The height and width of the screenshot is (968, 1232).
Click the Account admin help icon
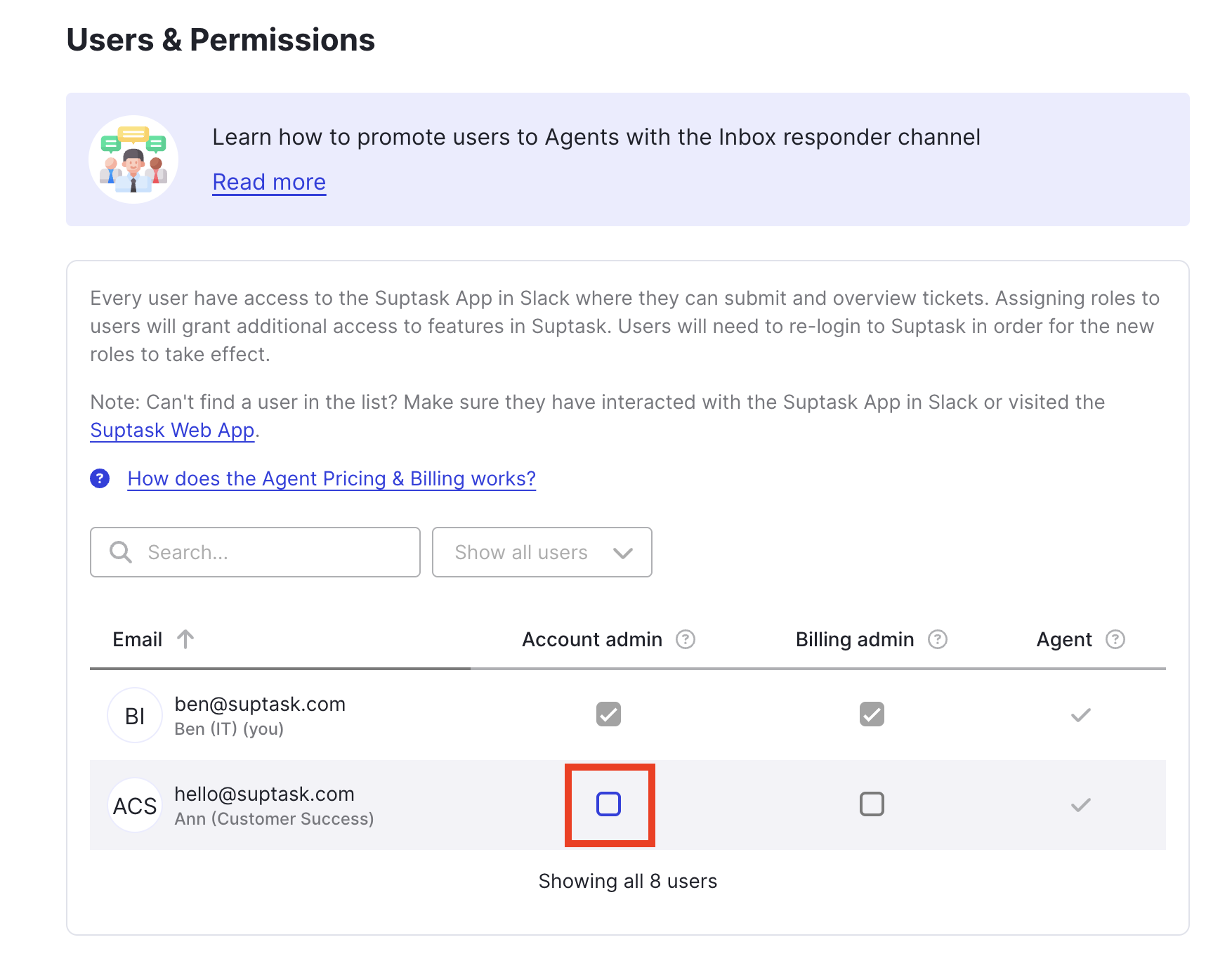pos(685,639)
